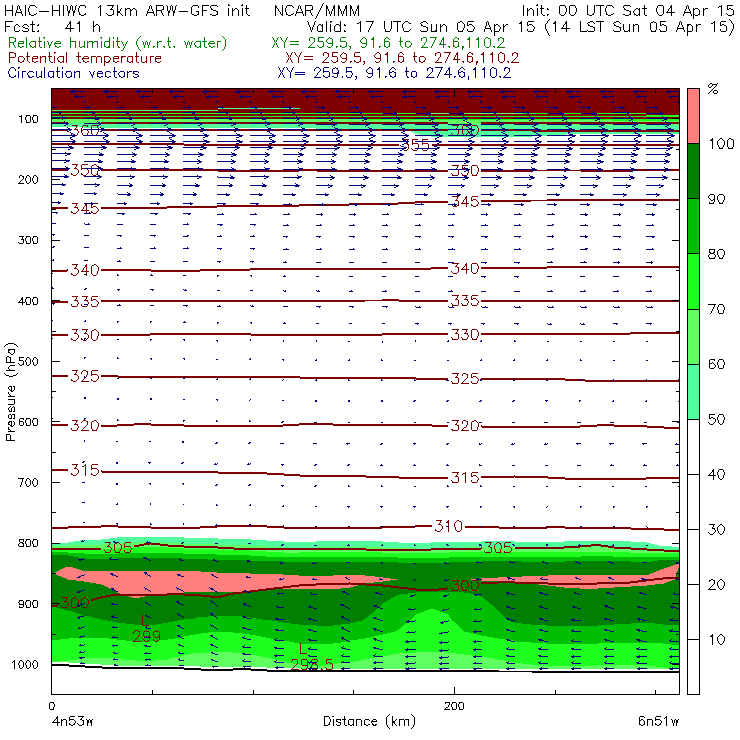The width and height of the screenshot is (740, 740).
Task: Click the '340' contour label near left edge
Action: point(85,270)
